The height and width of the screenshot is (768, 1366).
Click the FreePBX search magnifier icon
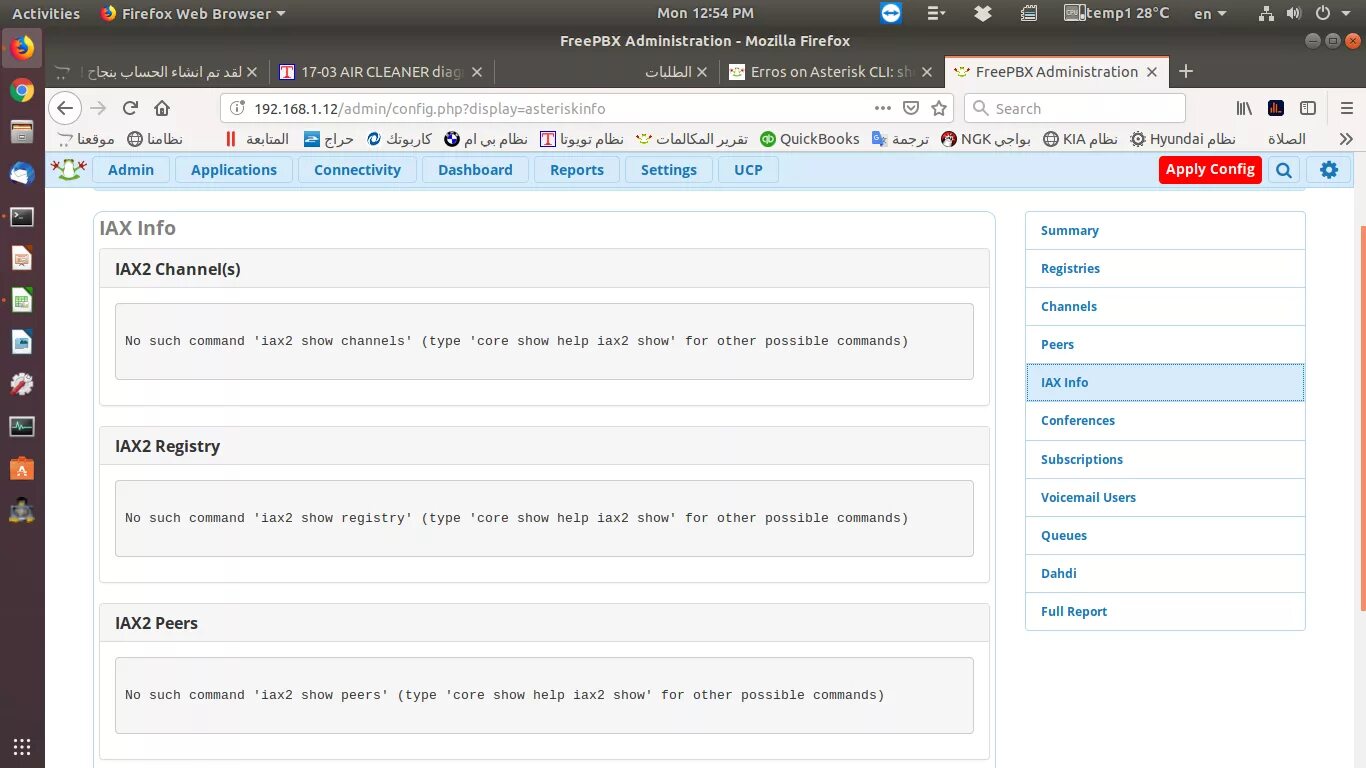point(1283,170)
